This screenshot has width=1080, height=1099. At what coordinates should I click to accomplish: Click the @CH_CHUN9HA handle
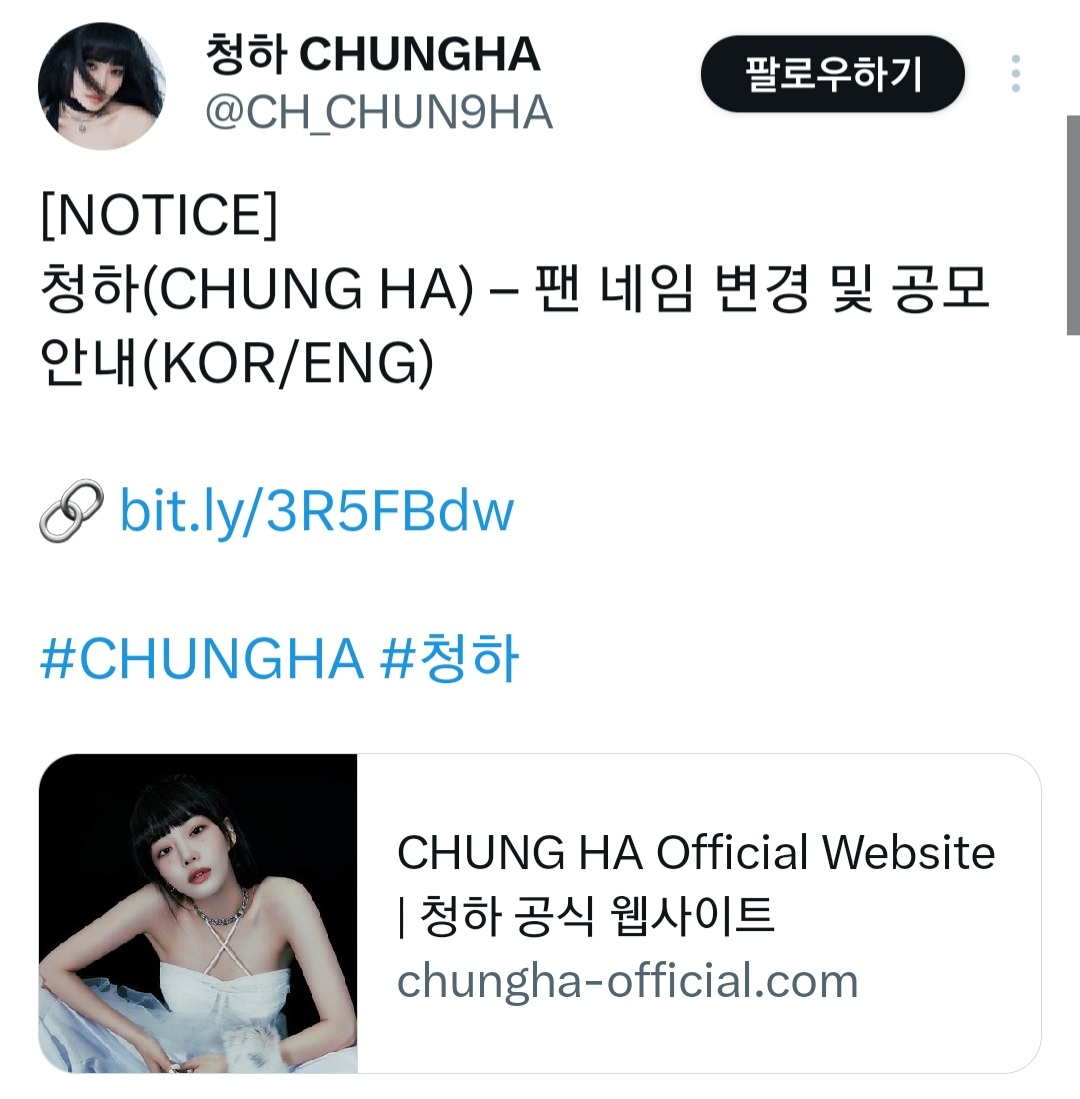tap(379, 113)
